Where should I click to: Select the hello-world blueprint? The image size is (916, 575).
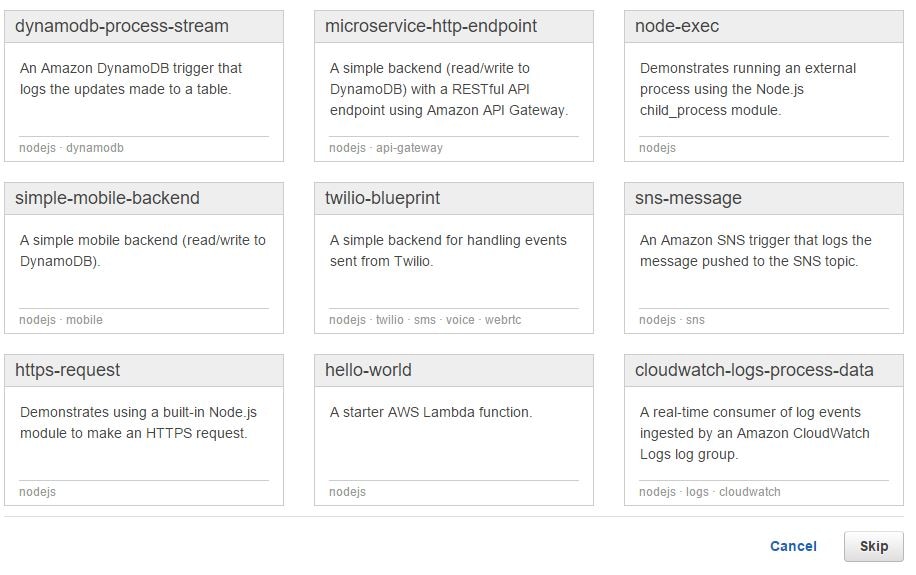click(368, 370)
